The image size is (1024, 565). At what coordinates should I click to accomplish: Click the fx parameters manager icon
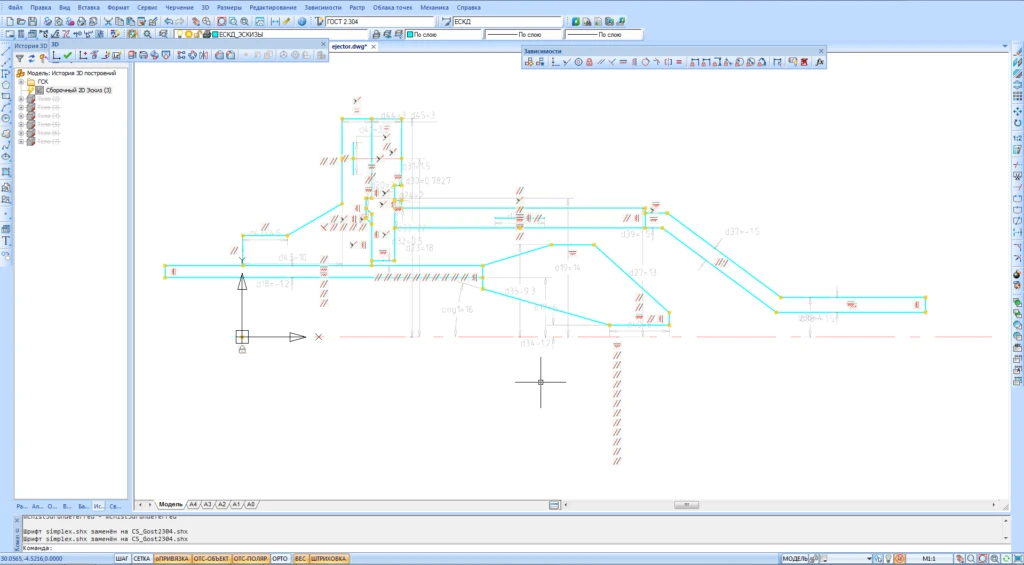coord(820,62)
